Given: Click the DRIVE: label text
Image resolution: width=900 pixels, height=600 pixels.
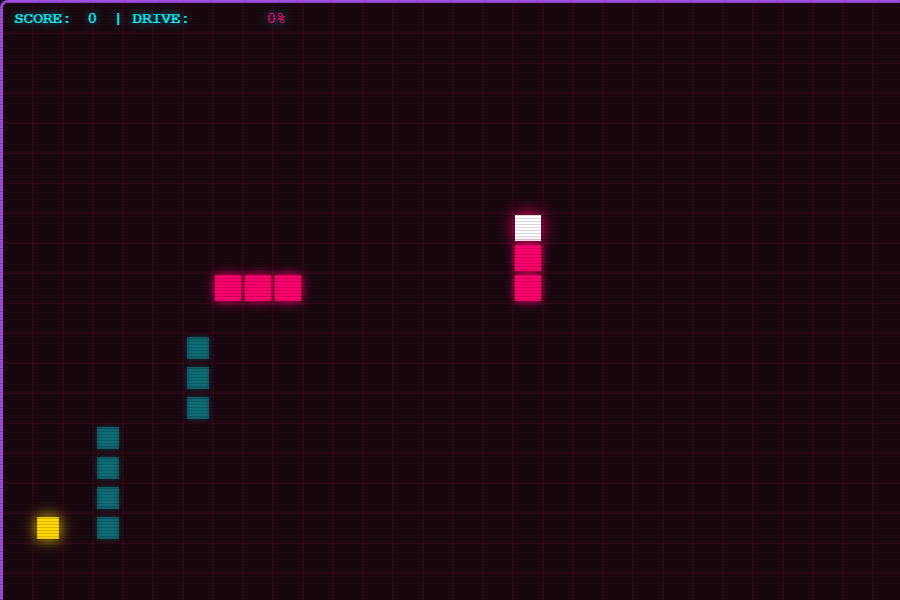Looking at the screenshot, I should (160, 18).
